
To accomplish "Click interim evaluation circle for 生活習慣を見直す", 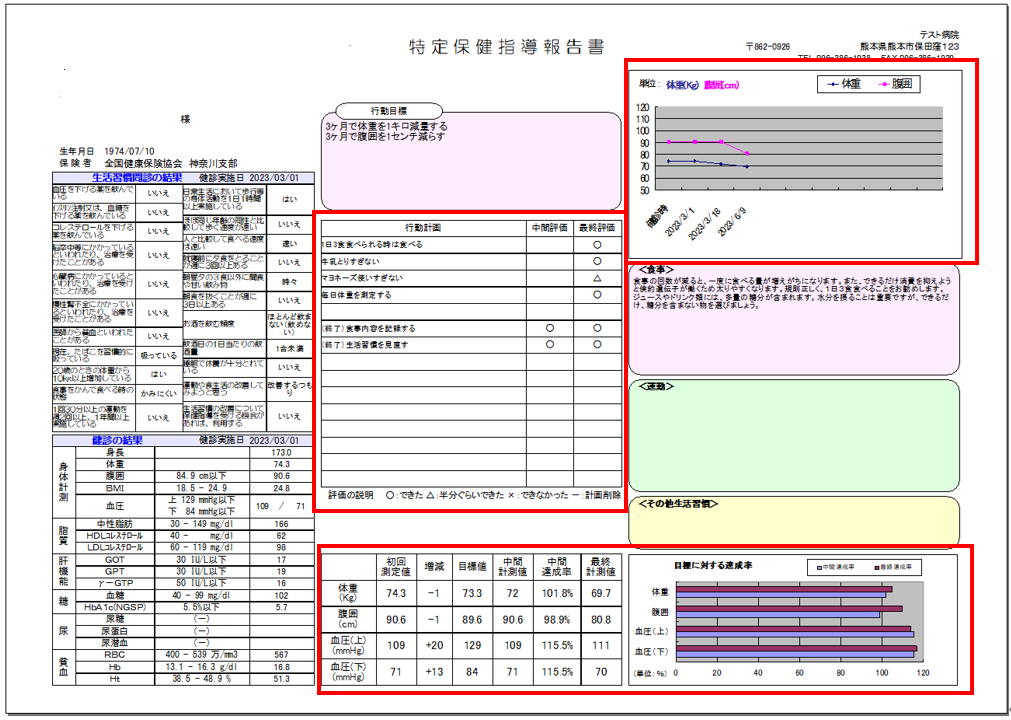I will 549,345.
